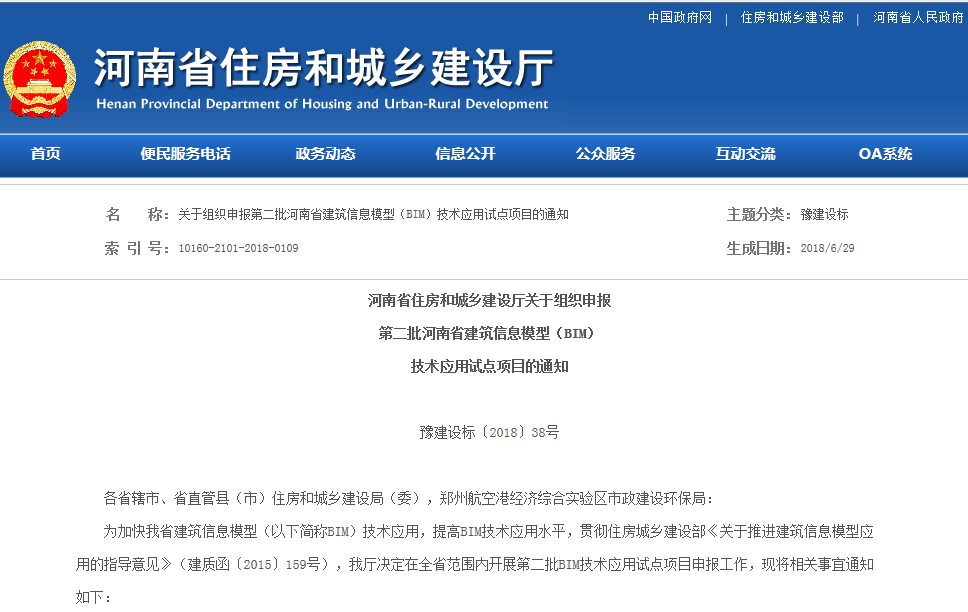Choose 公众服务 from navigation bar

(605, 154)
